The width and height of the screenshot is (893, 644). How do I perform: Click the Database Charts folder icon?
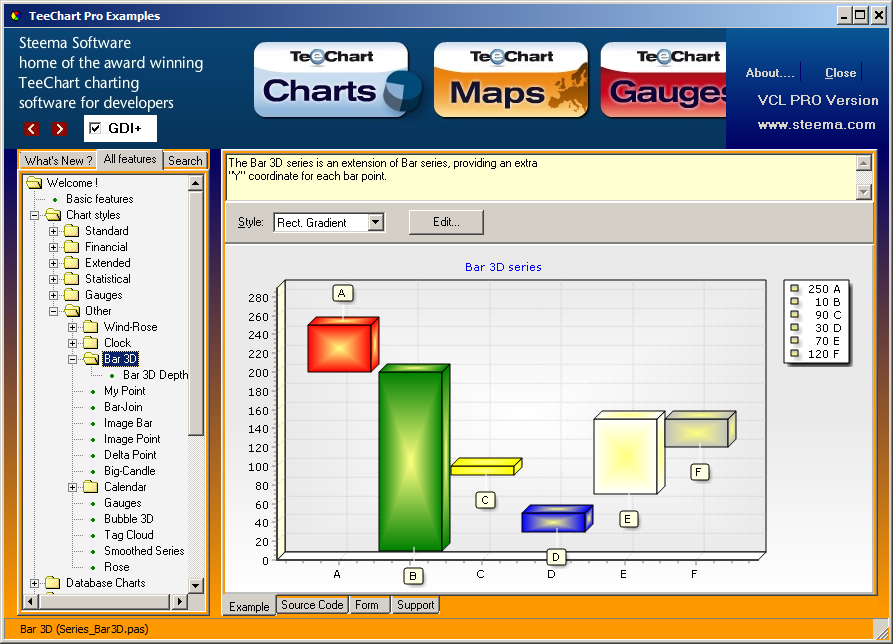pos(53,583)
